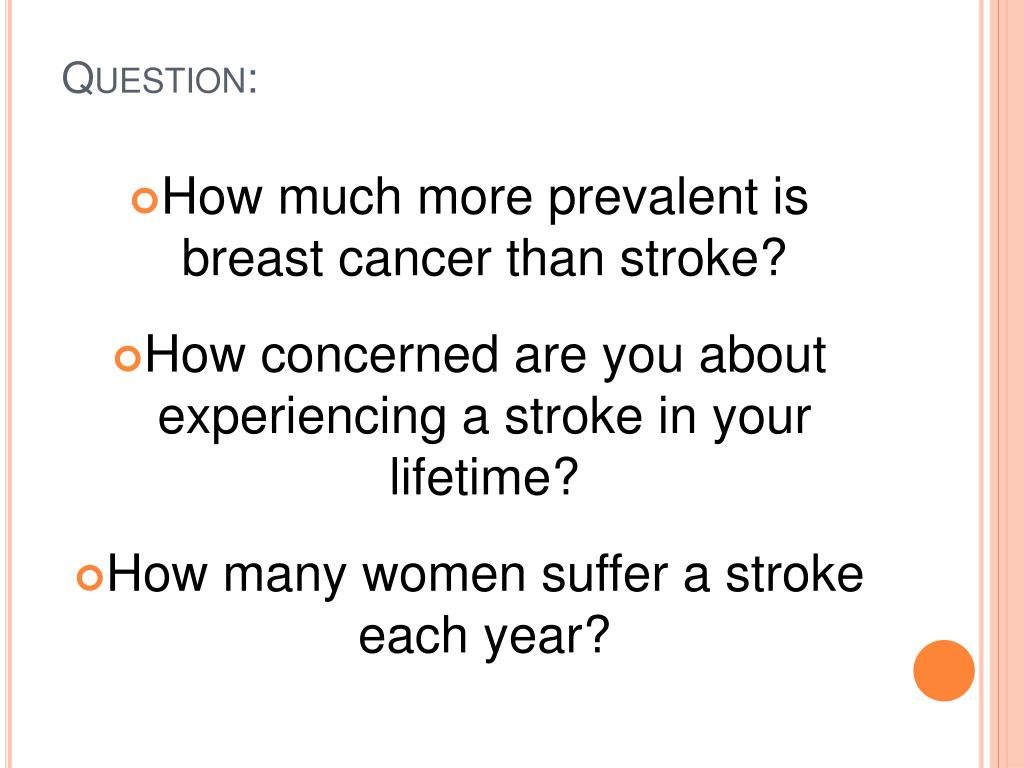Click the large solid orange circle
This screenshot has height=768, width=1024.
pos(944,670)
